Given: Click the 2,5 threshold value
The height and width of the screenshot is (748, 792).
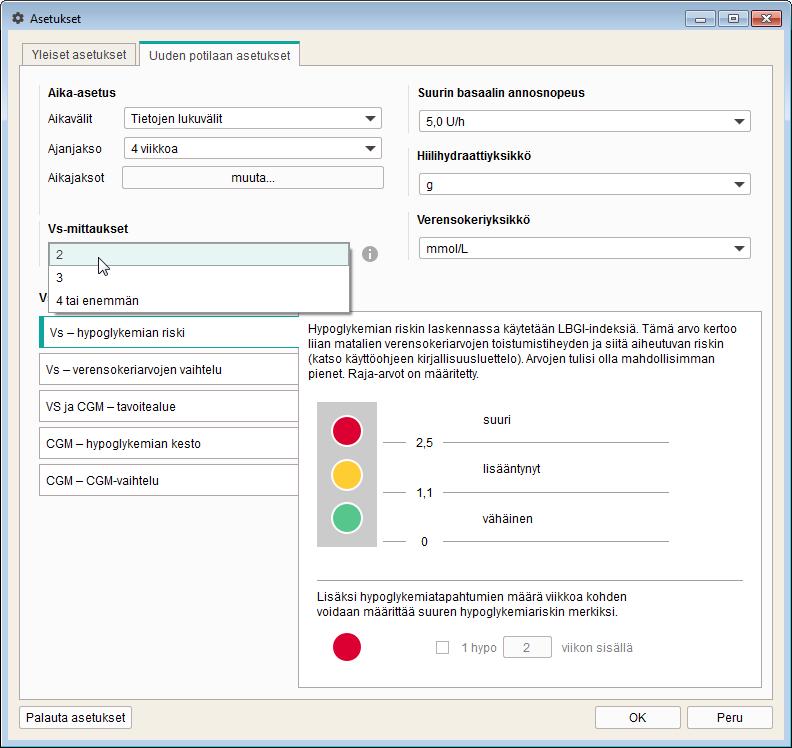Looking at the screenshot, I should click(x=424, y=443).
